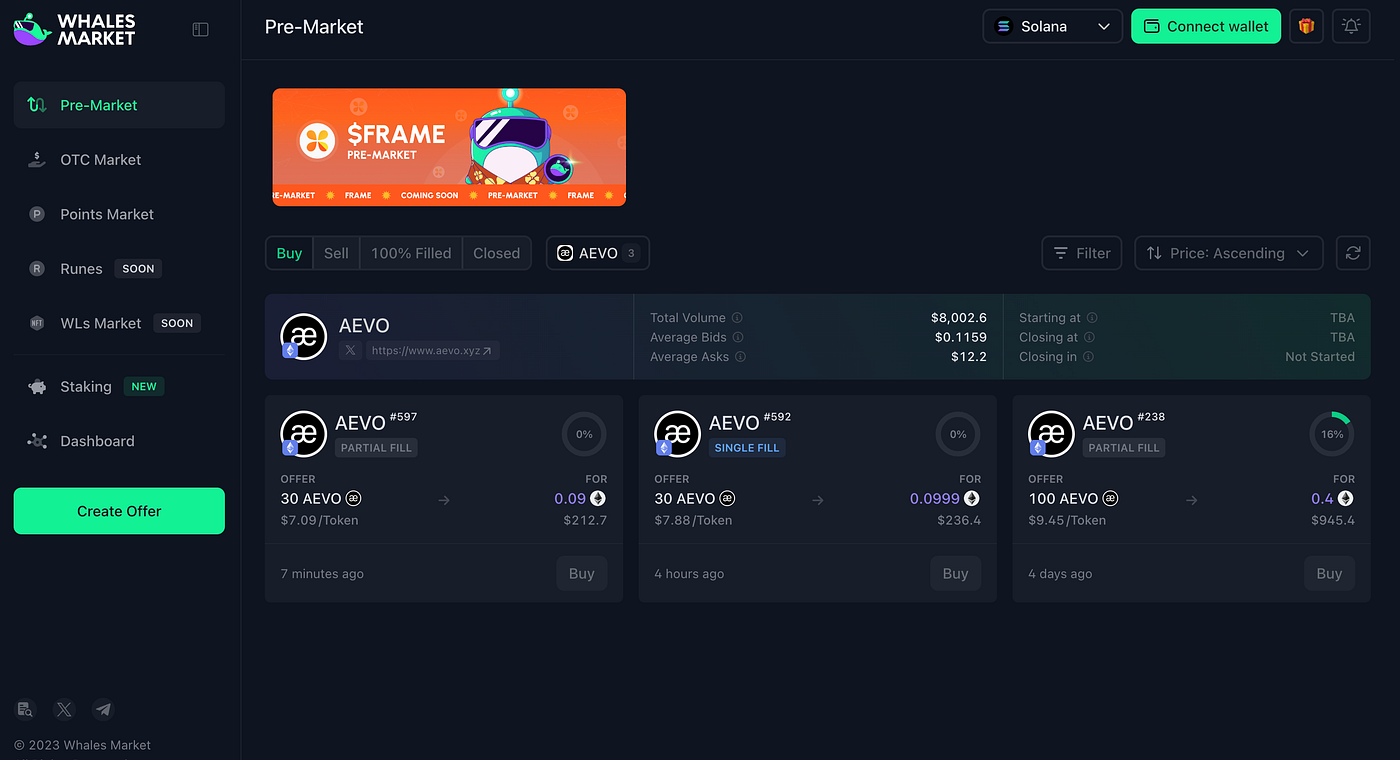Open the Telegram icon in sidebar footer
The width and height of the screenshot is (1400, 760).
(x=103, y=710)
